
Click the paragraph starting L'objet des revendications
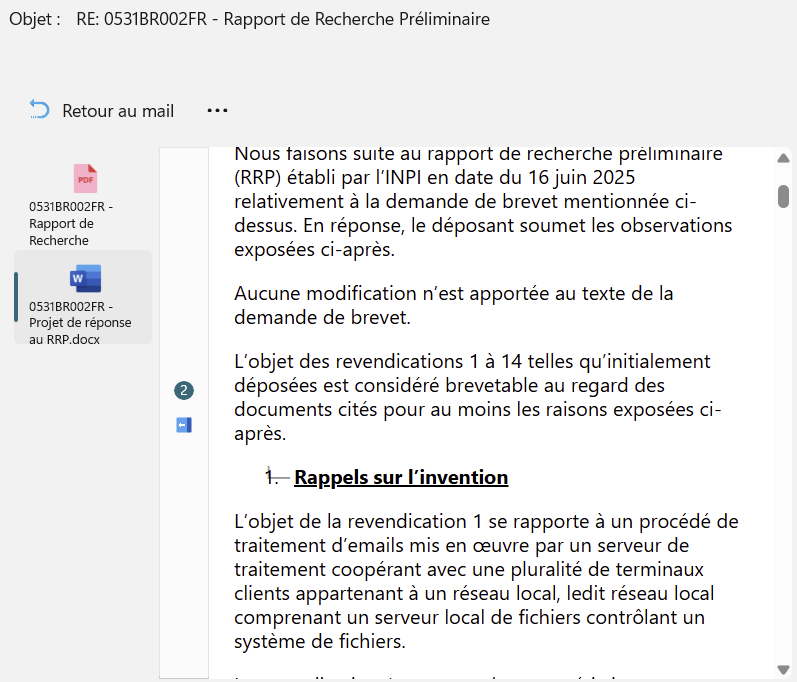tap(477, 397)
